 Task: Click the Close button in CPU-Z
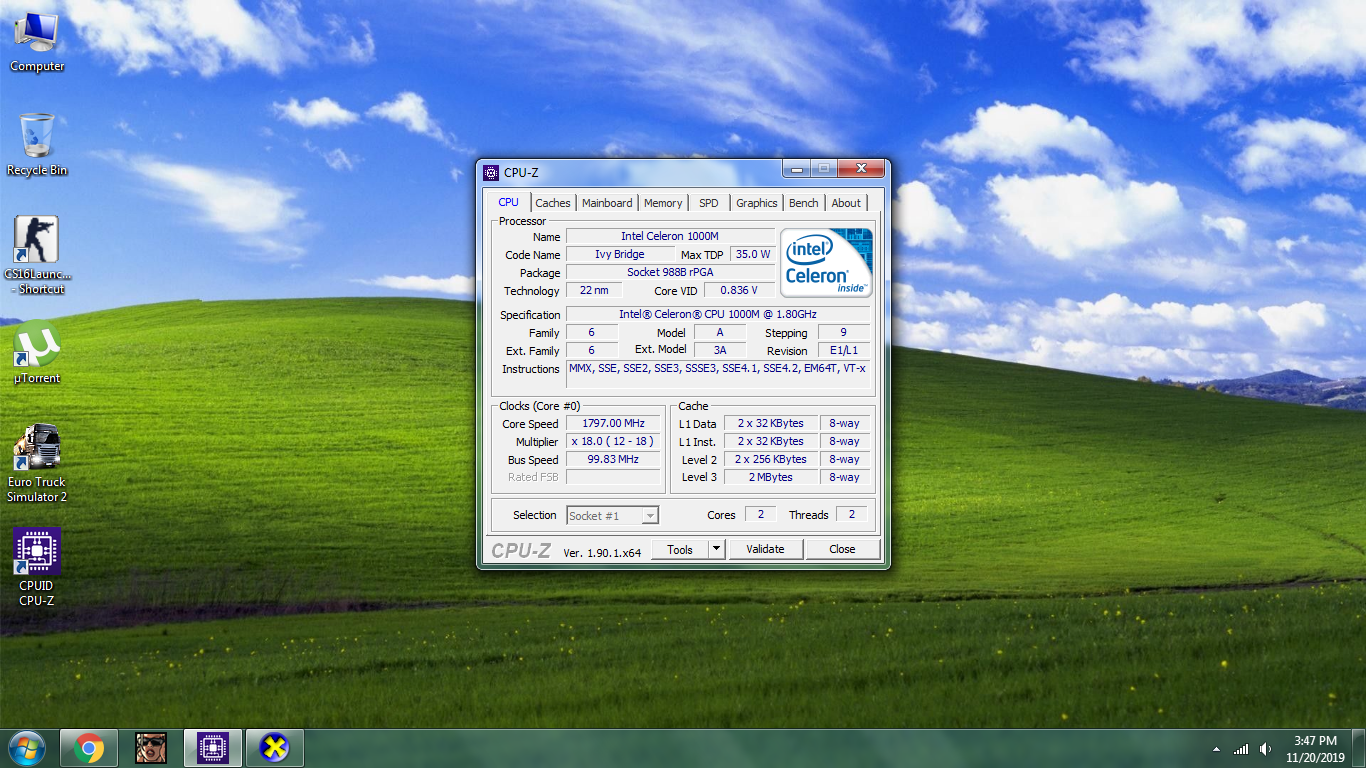842,549
